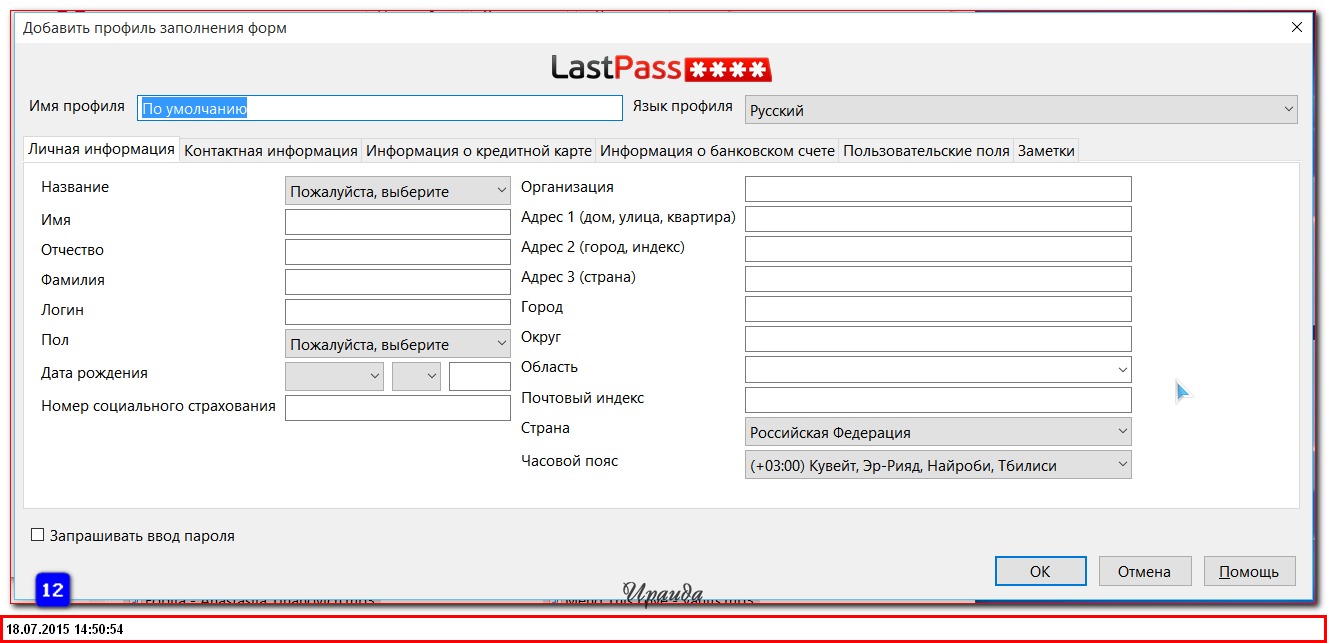Screen dimensions: 1327x643
Task: Click the "Адрес 3 (страна)" field
Action: point(938,279)
